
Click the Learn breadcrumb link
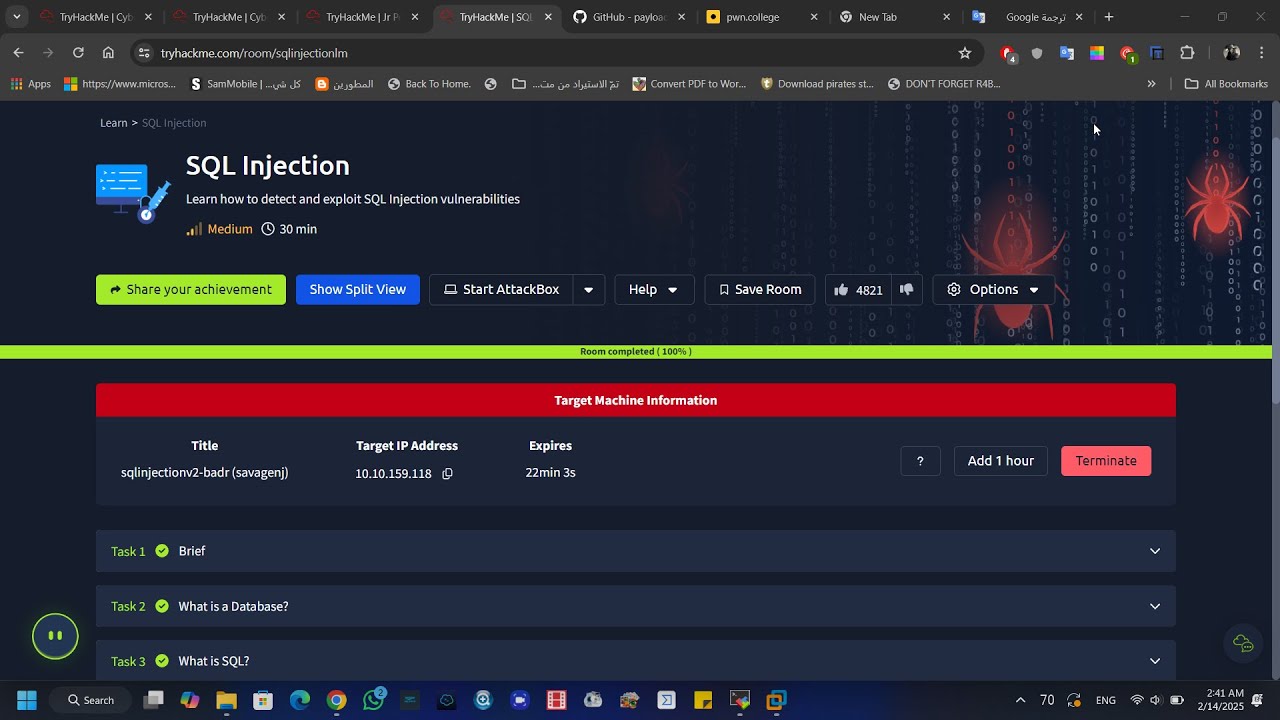tap(113, 123)
